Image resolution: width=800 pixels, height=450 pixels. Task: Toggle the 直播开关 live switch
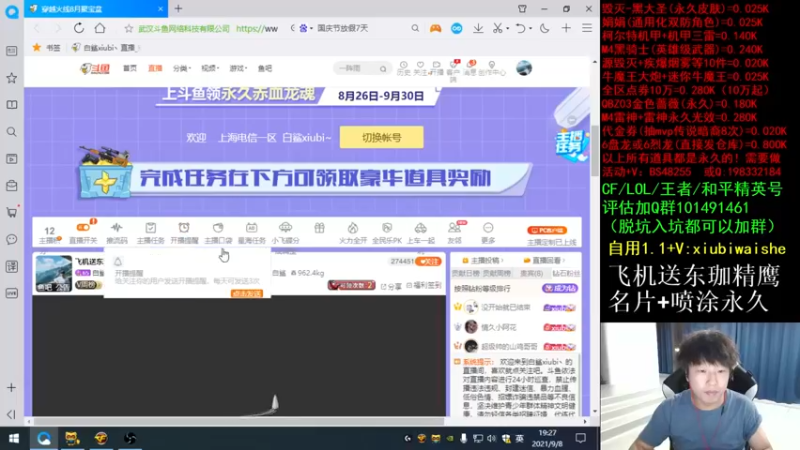click(83, 233)
